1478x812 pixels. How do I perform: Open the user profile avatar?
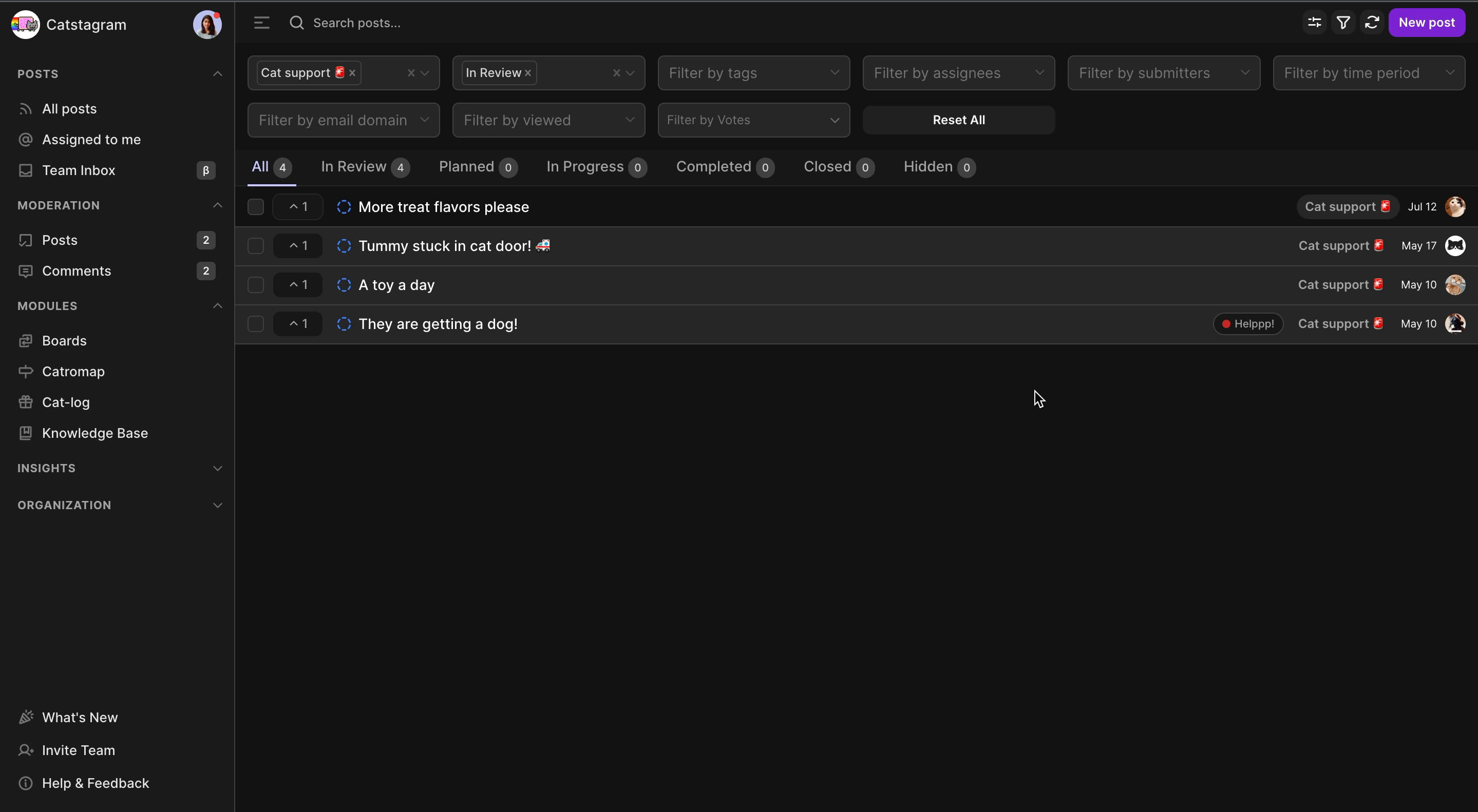207,25
